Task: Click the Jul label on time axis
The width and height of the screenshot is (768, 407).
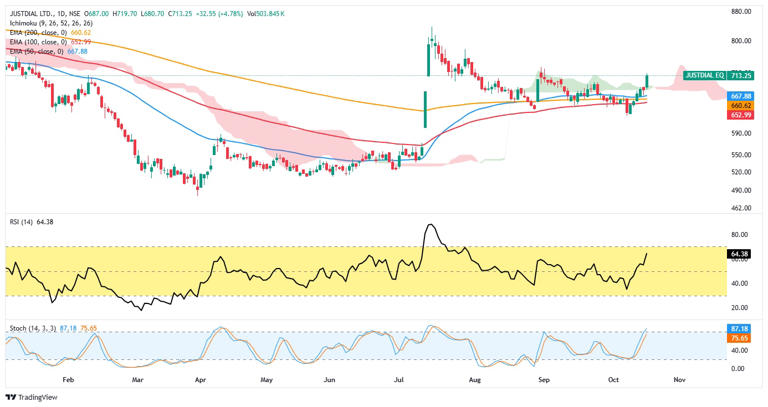Action: 399,380
